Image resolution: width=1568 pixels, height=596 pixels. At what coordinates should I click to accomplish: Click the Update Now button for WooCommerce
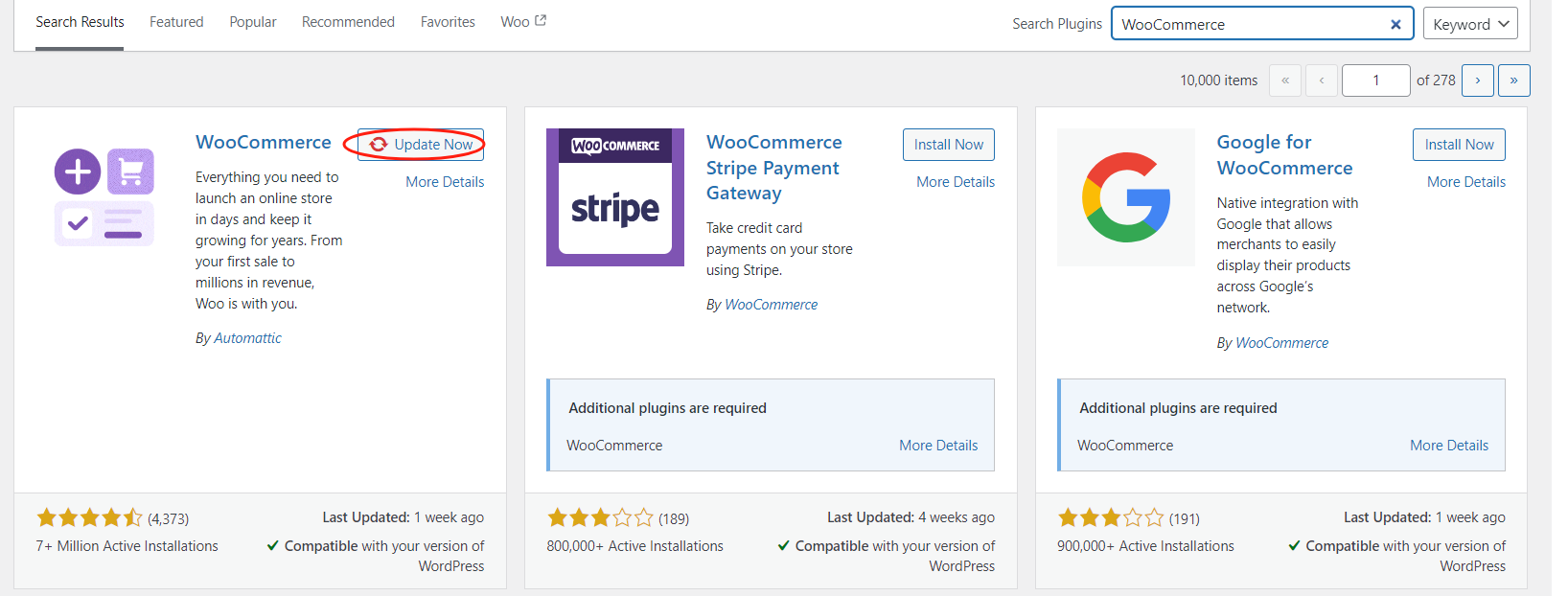[x=421, y=145]
